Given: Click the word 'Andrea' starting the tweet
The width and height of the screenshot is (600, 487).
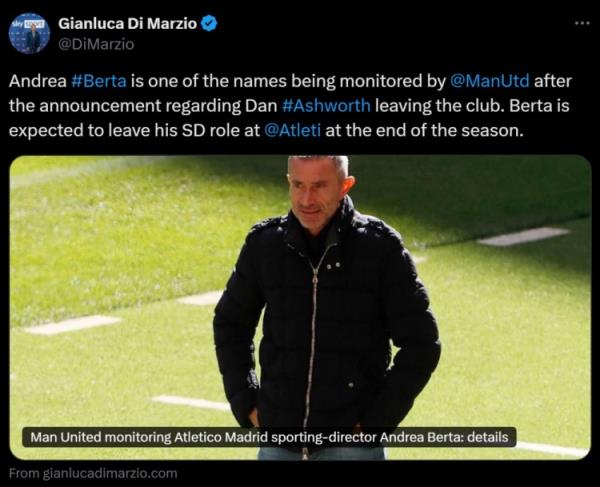Looking at the screenshot, I should click(x=38, y=81).
